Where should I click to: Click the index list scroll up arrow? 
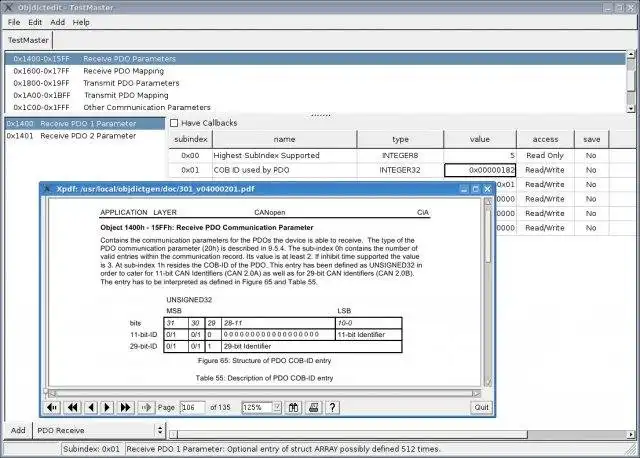point(631,53)
